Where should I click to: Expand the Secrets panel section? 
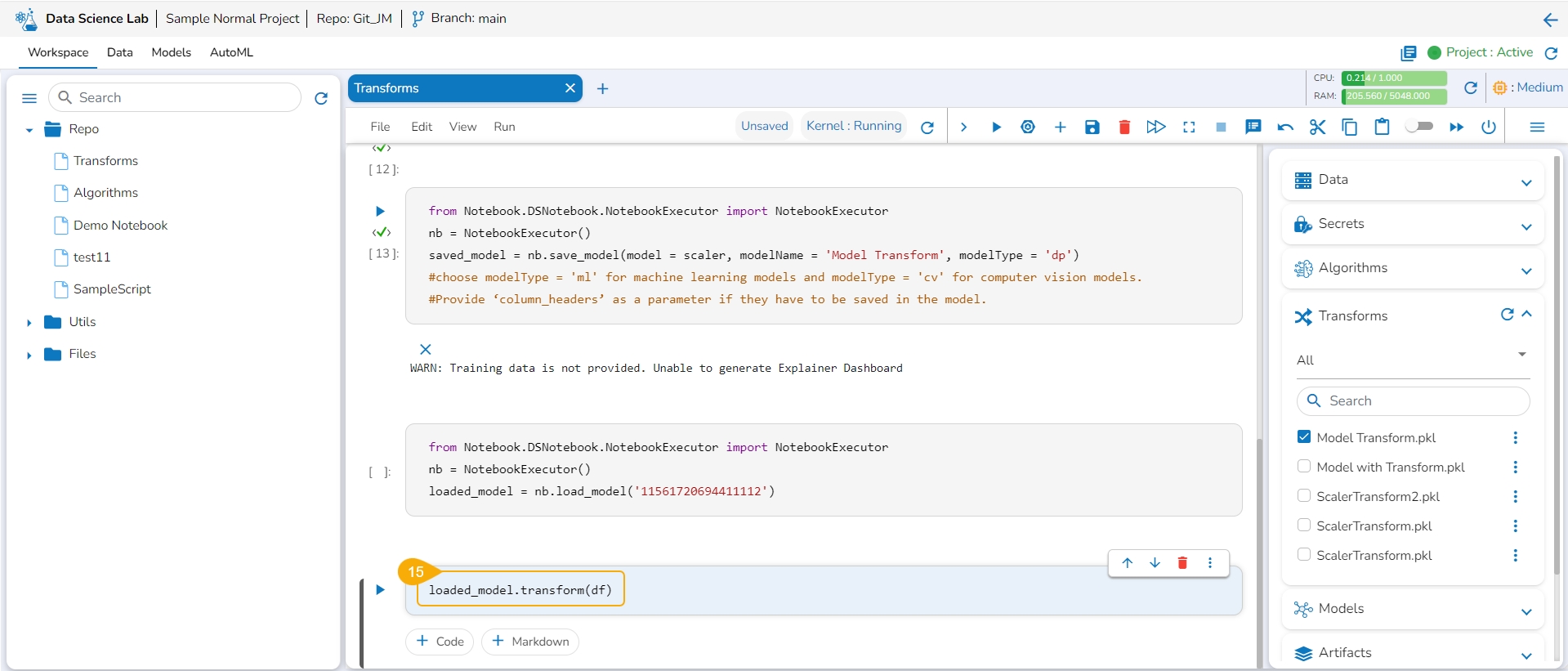(1526, 226)
